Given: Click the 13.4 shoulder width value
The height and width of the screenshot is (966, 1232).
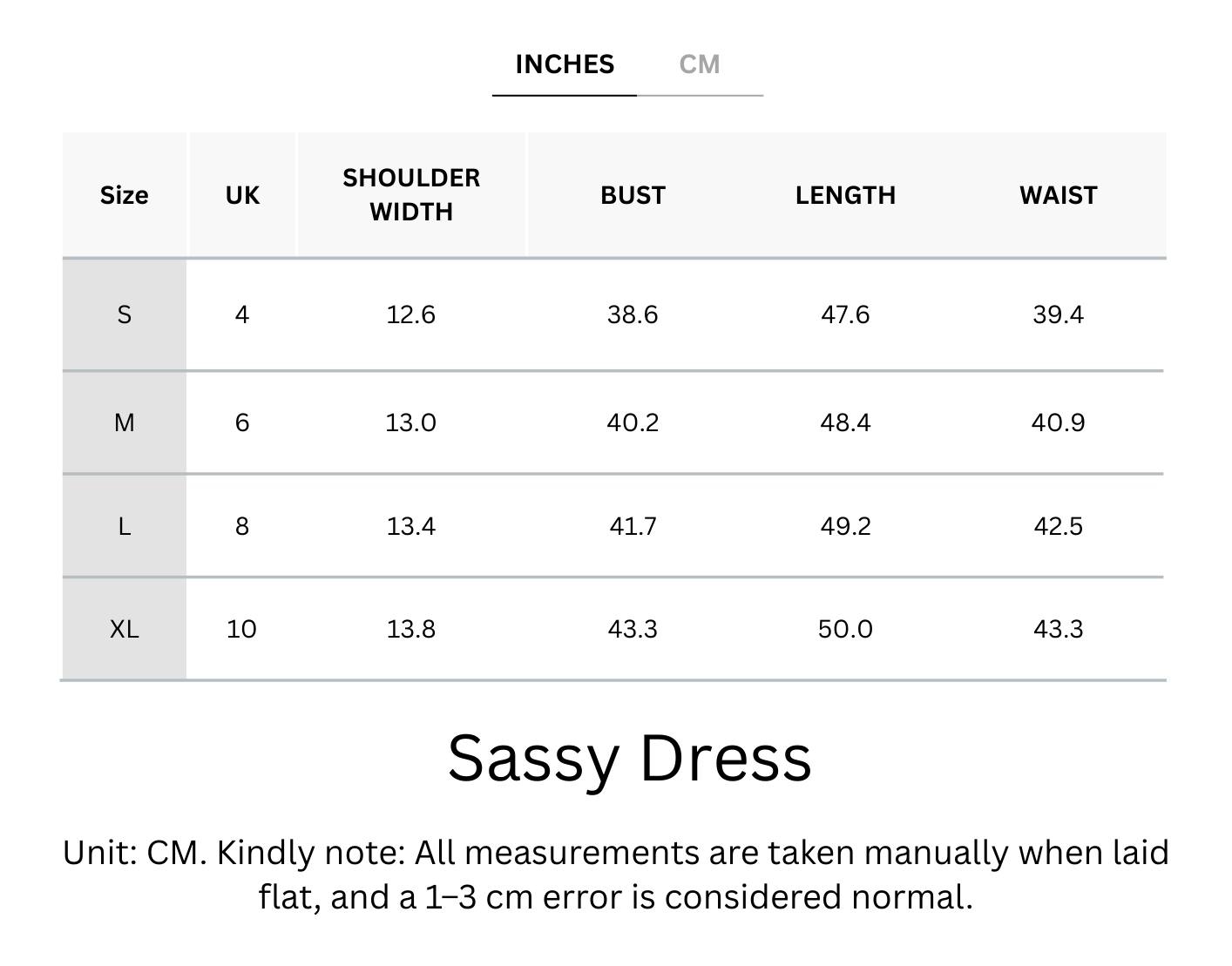Looking at the screenshot, I should (411, 526).
